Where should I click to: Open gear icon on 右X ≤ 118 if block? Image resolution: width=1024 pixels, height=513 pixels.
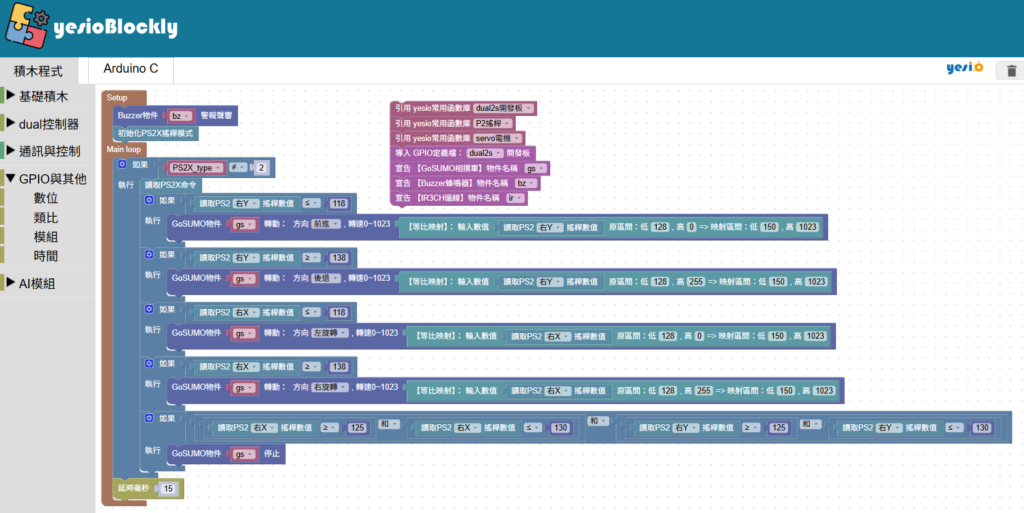point(149,309)
